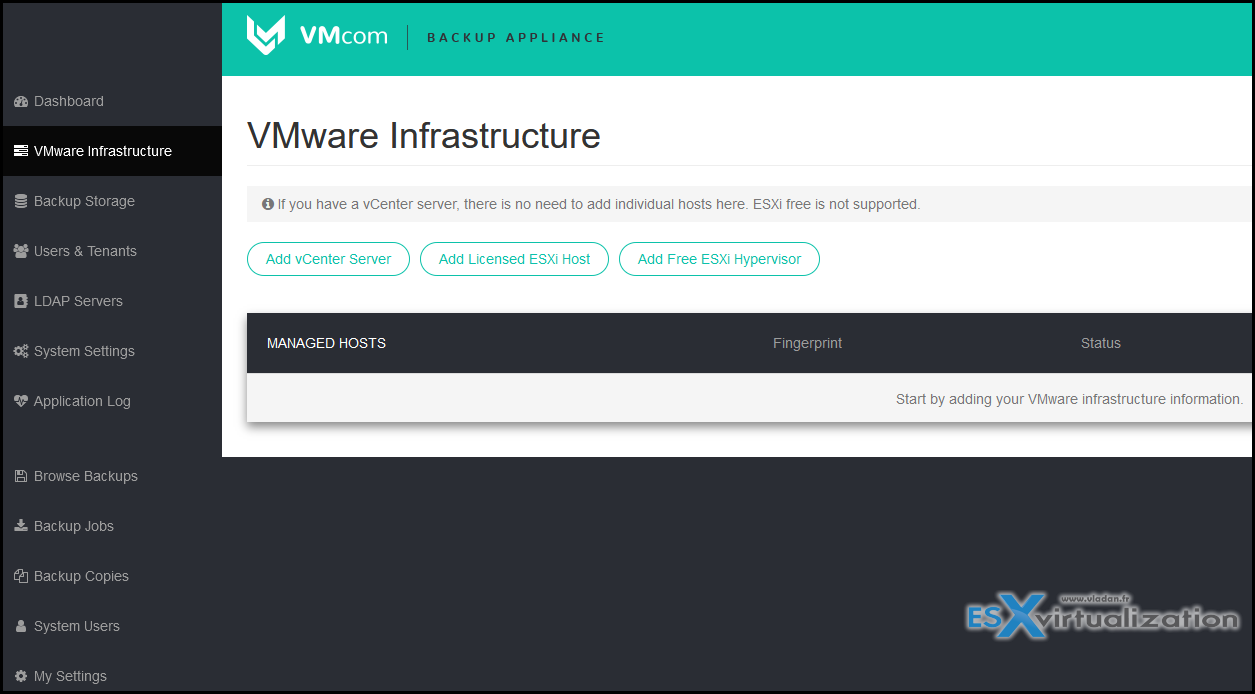Click the Status column header
Viewport: 1255px width, 694px height.
1100,343
